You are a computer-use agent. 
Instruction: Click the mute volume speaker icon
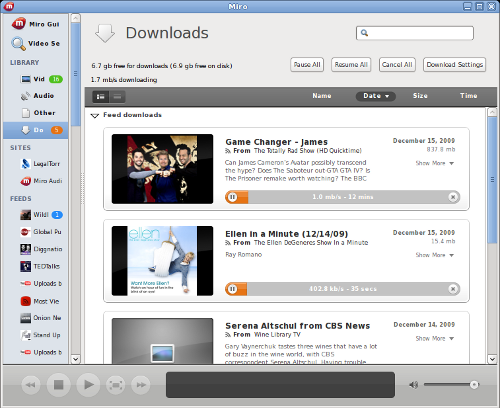413,385
